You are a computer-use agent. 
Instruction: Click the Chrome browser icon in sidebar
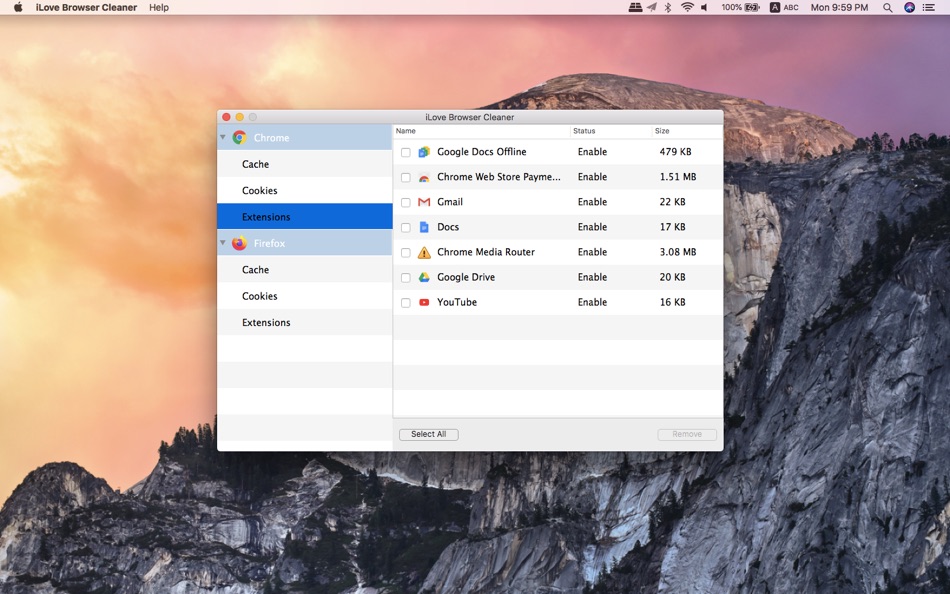(x=239, y=138)
